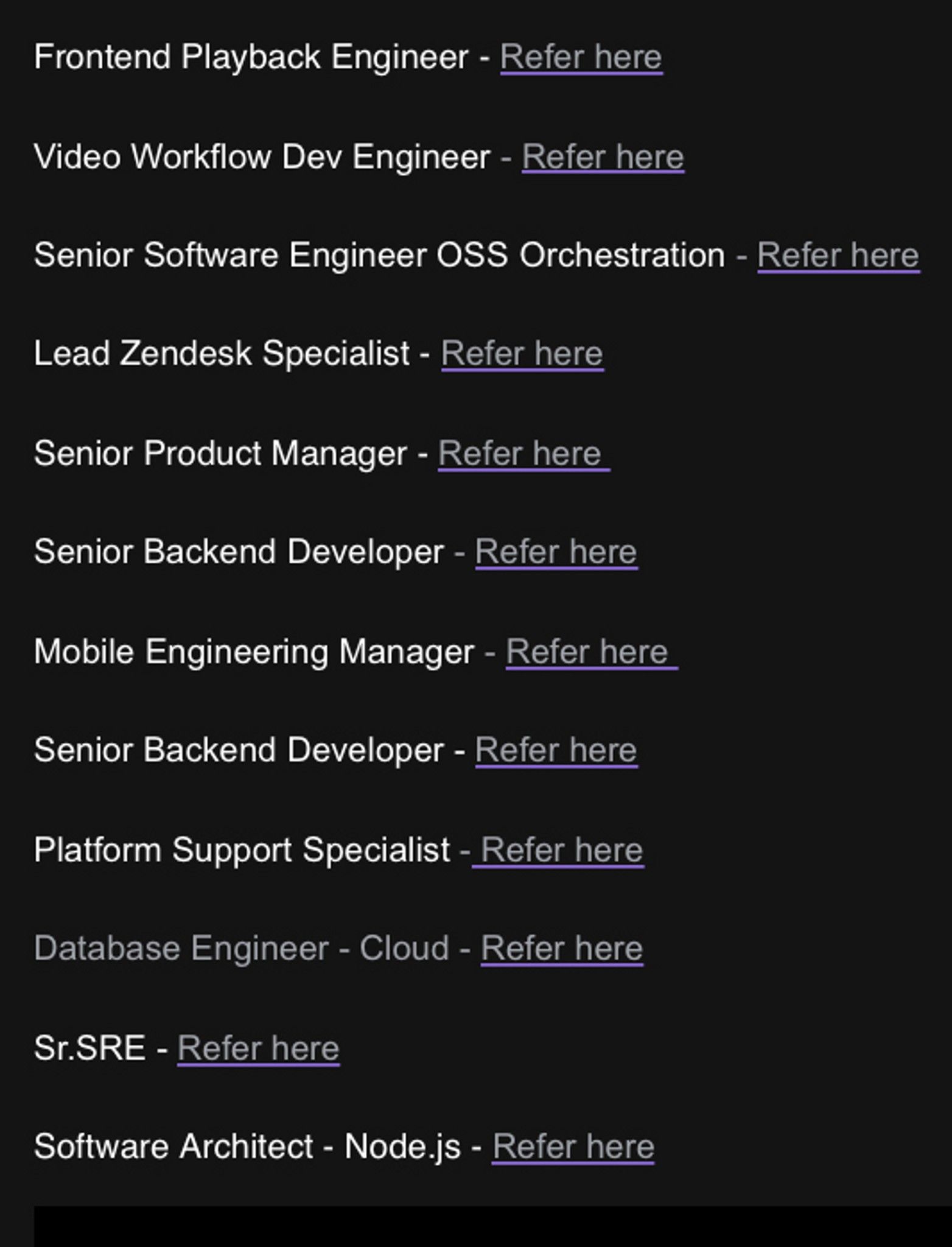The height and width of the screenshot is (1247, 952).
Task: Follow Refer here for Senior Software Engineer OSS Orchestration
Action: click(x=838, y=255)
